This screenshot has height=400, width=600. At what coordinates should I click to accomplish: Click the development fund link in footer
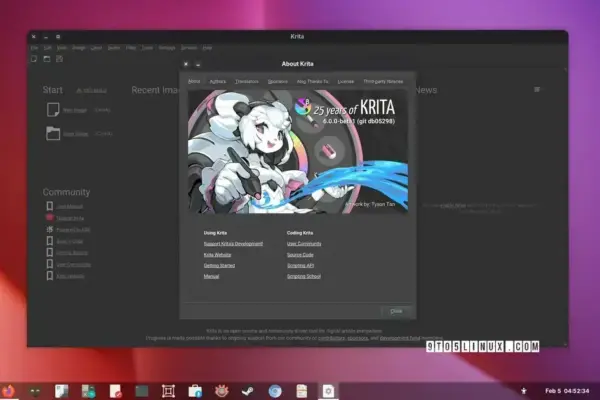pyautogui.click(x=400, y=338)
